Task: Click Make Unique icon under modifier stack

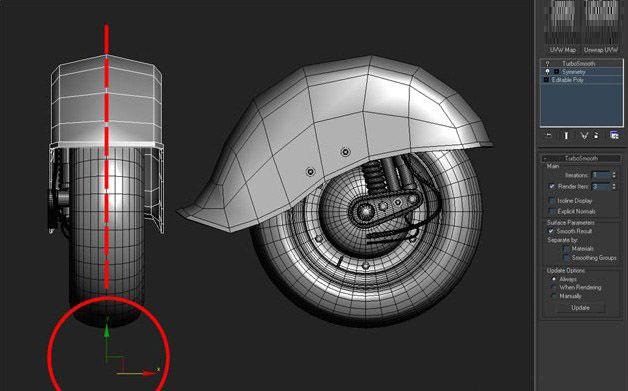Action: pos(584,136)
